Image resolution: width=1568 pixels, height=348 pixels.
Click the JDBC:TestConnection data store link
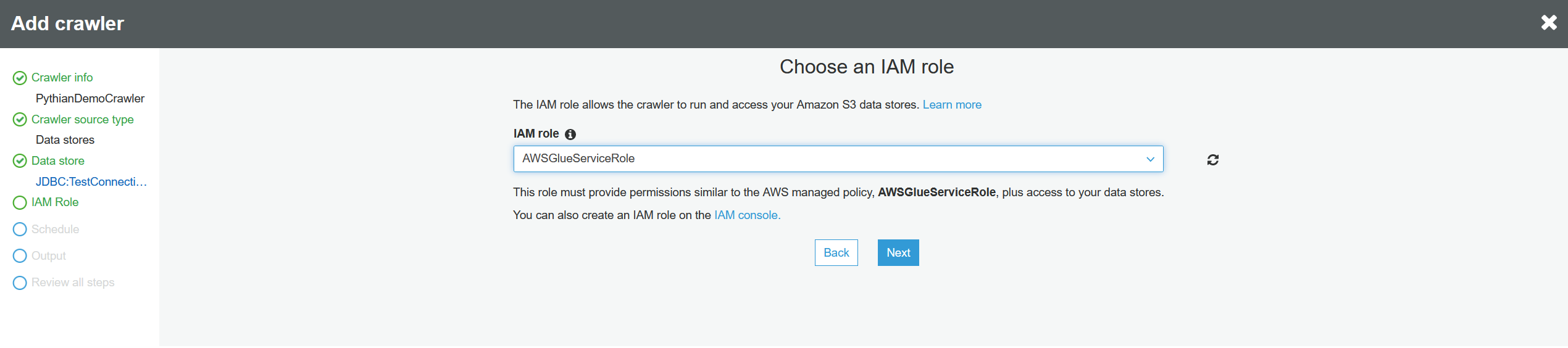click(91, 182)
